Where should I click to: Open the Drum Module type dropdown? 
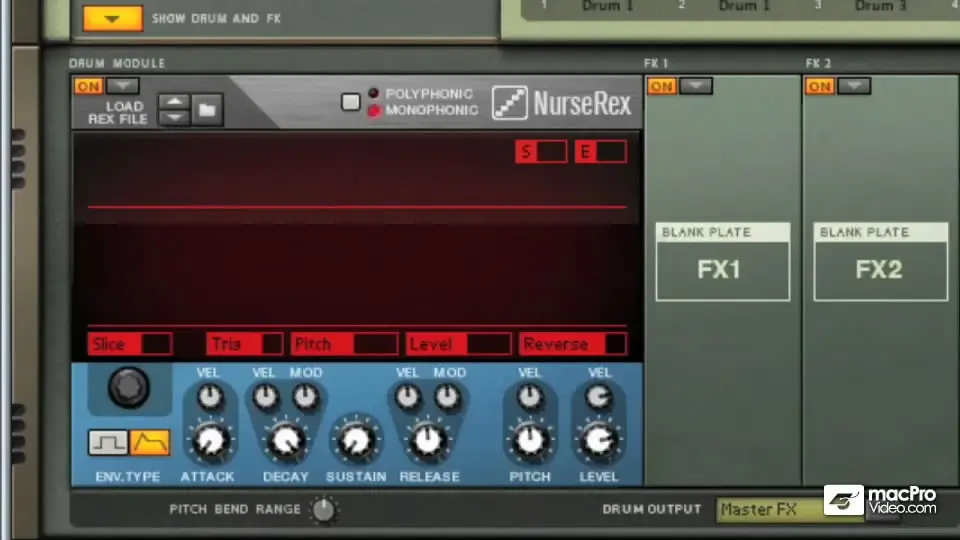click(x=122, y=86)
